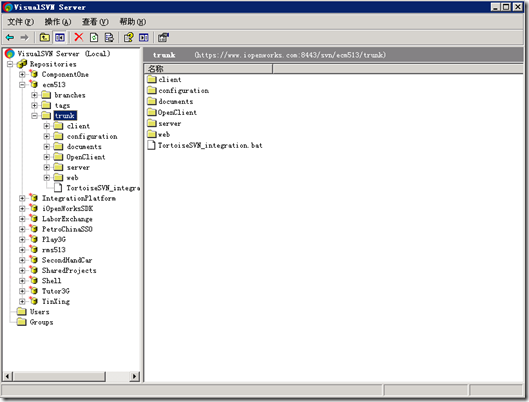This screenshot has width=529, height=402.
Task: Expand the documents folder in tree
Action: [47, 147]
